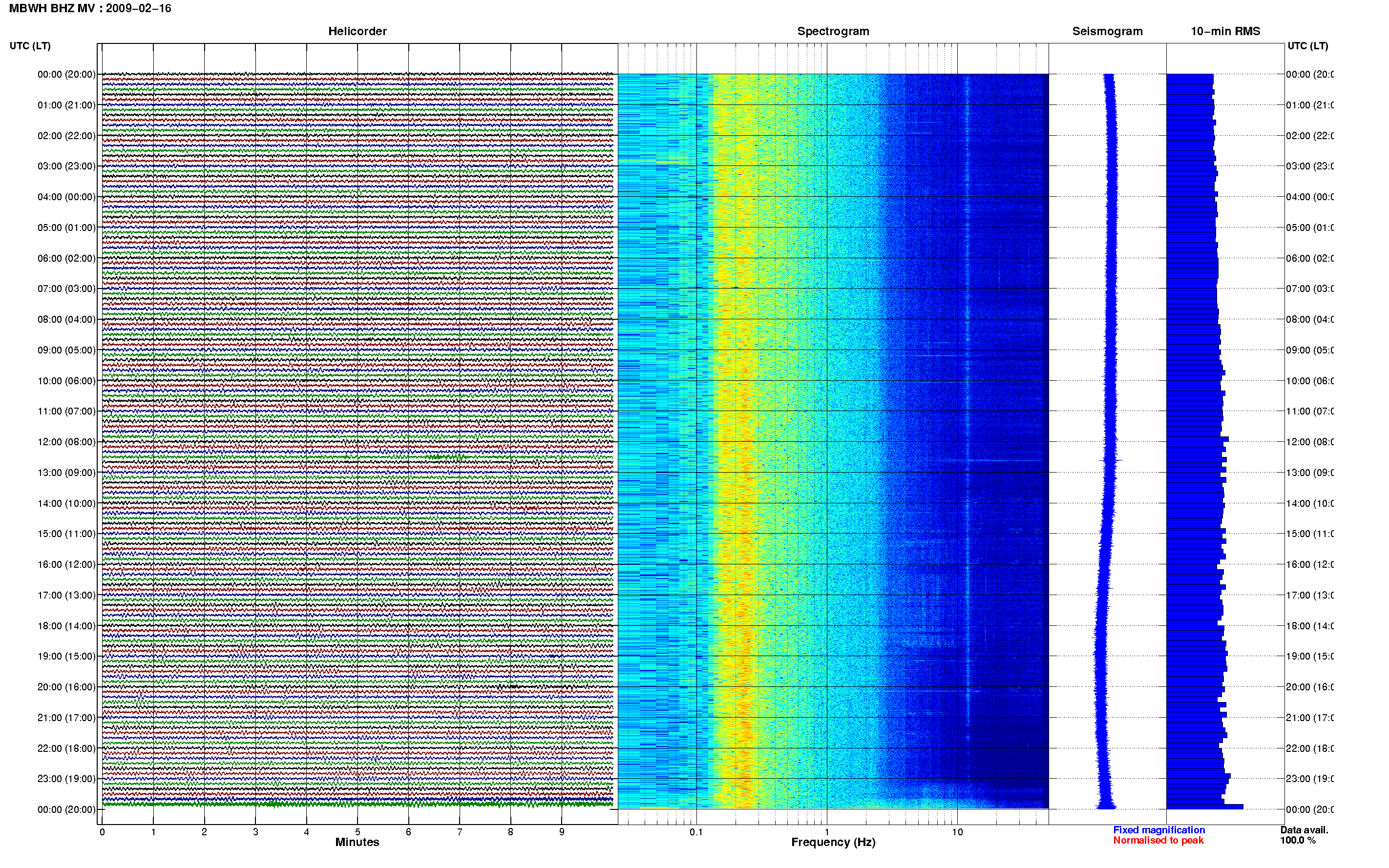Click the right 'UTC (LT)' axis label
This screenshot has height=868, width=1389.
(1307, 46)
